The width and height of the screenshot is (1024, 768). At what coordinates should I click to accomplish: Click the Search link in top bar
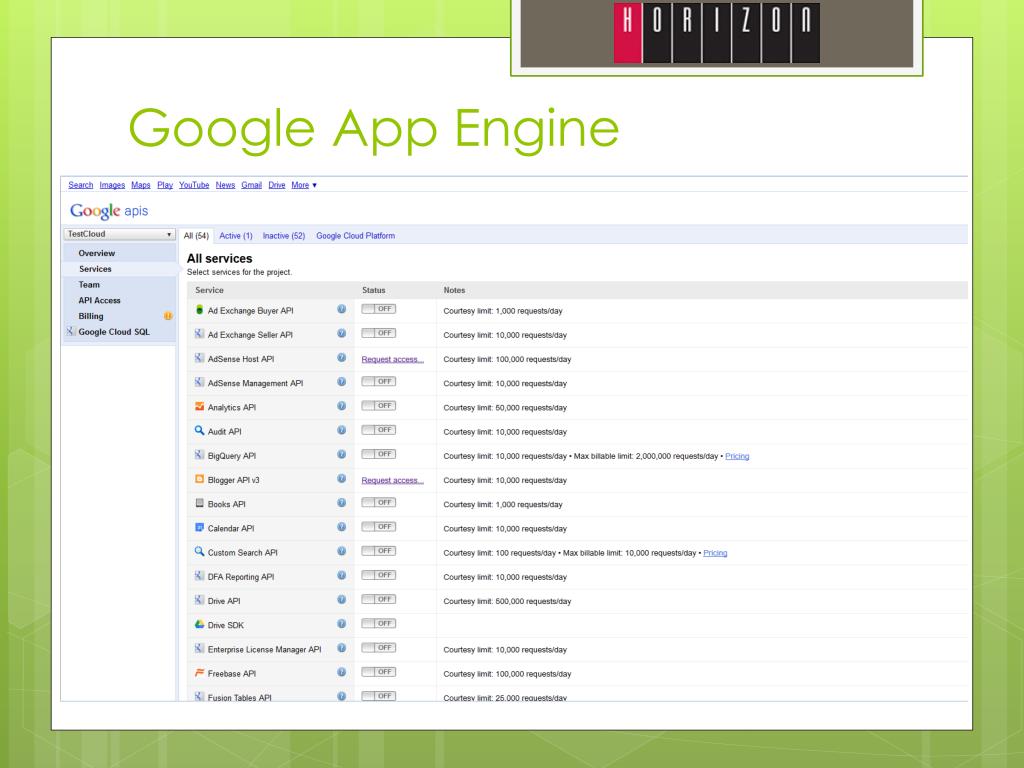[81, 185]
